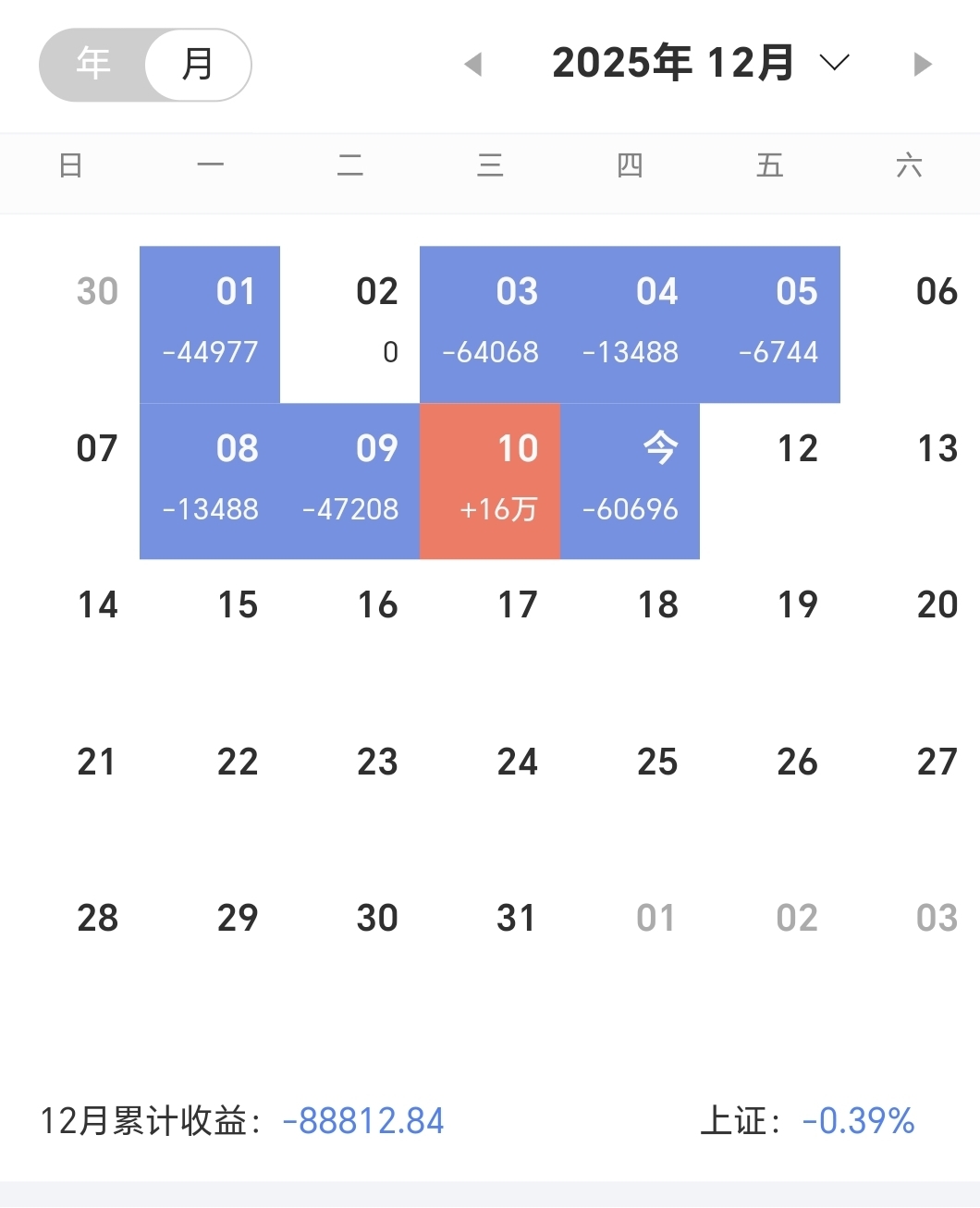Pick December 08 cell with -13488
The width and height of the screenshot is (980, 1208).
(x=210, y=481)
